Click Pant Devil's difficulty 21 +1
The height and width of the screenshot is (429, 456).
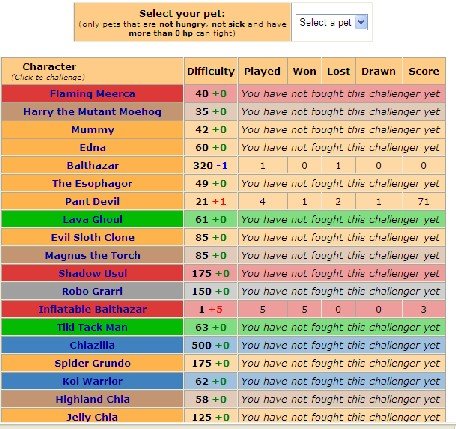pos(211,202)
